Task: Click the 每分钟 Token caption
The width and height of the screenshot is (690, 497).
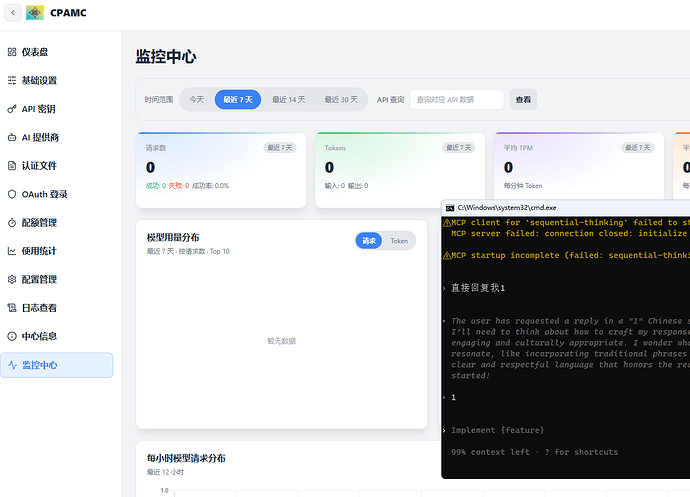Action: pyautogui.click(x=523, y=186)
